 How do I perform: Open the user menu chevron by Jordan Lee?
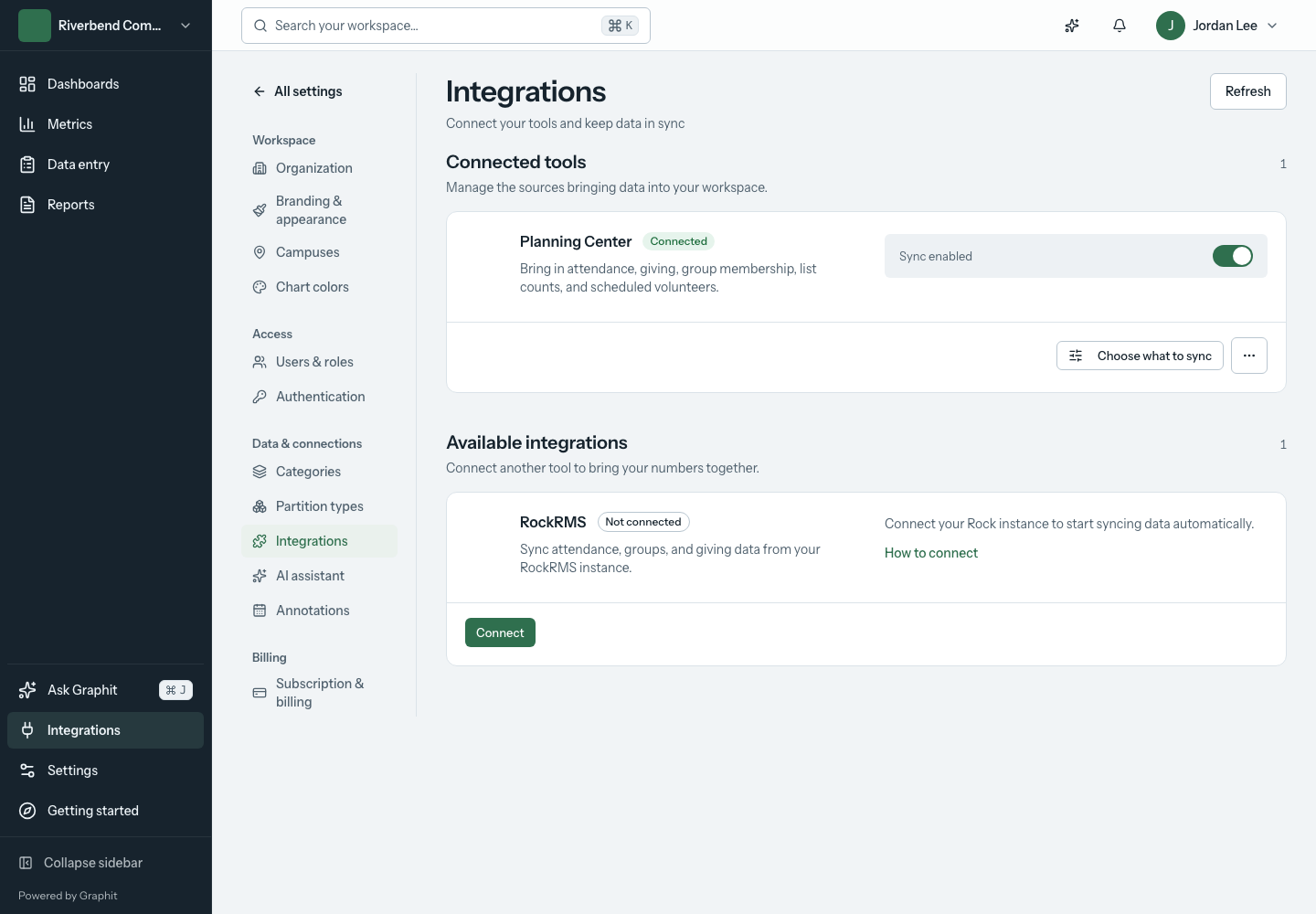pos(1272,26)
